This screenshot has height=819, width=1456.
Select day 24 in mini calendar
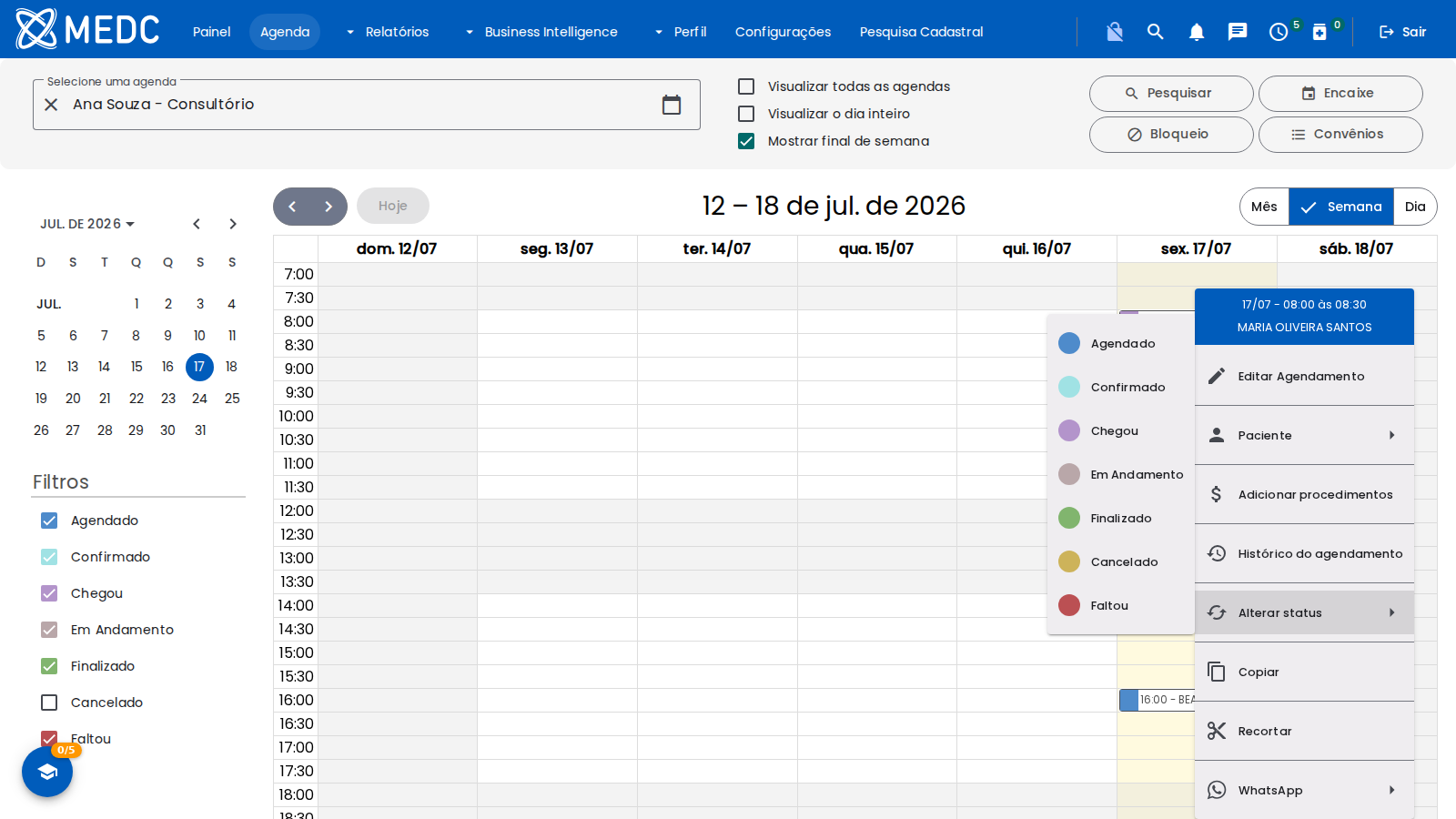[x=199, y=399]
